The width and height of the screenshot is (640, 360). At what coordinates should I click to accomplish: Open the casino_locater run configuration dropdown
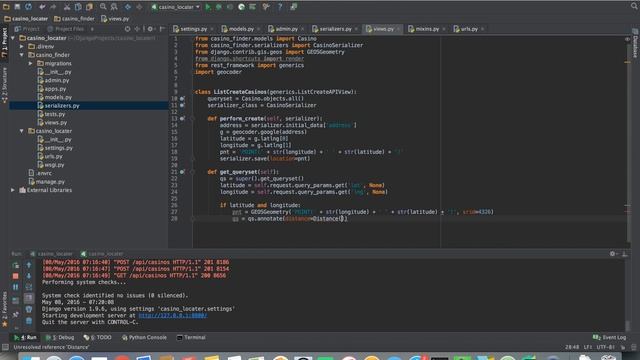pyautogui.click(x=176, y=7)
